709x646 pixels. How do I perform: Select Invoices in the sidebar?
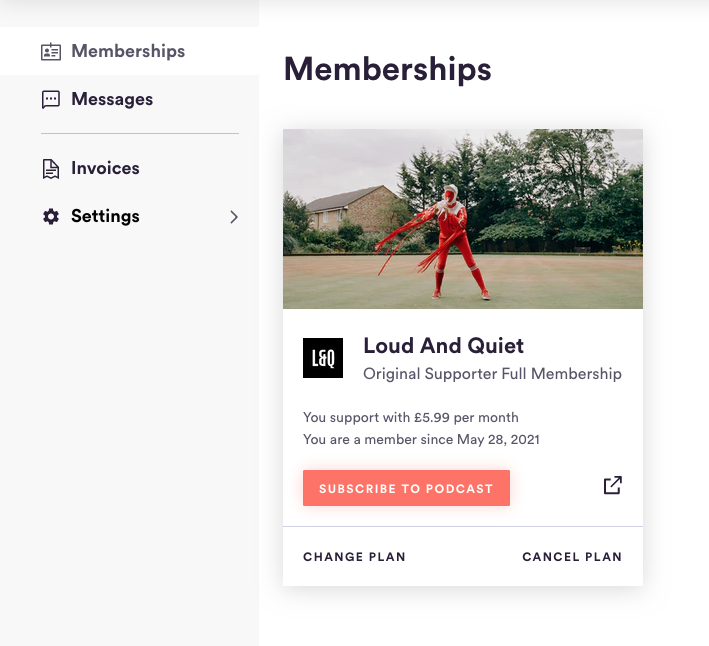(x=129, y=168)
